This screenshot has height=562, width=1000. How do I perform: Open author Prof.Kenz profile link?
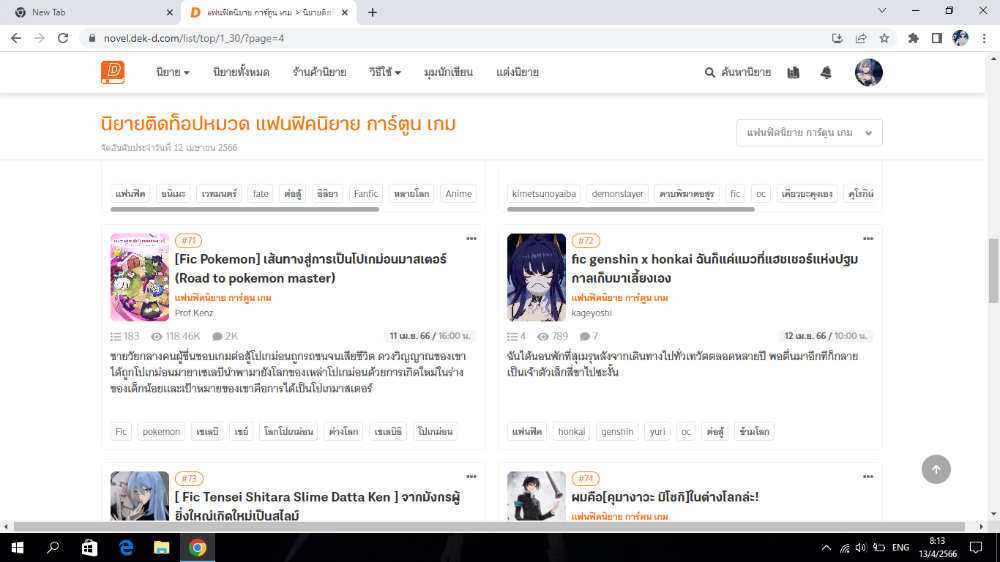coord(194,313)
